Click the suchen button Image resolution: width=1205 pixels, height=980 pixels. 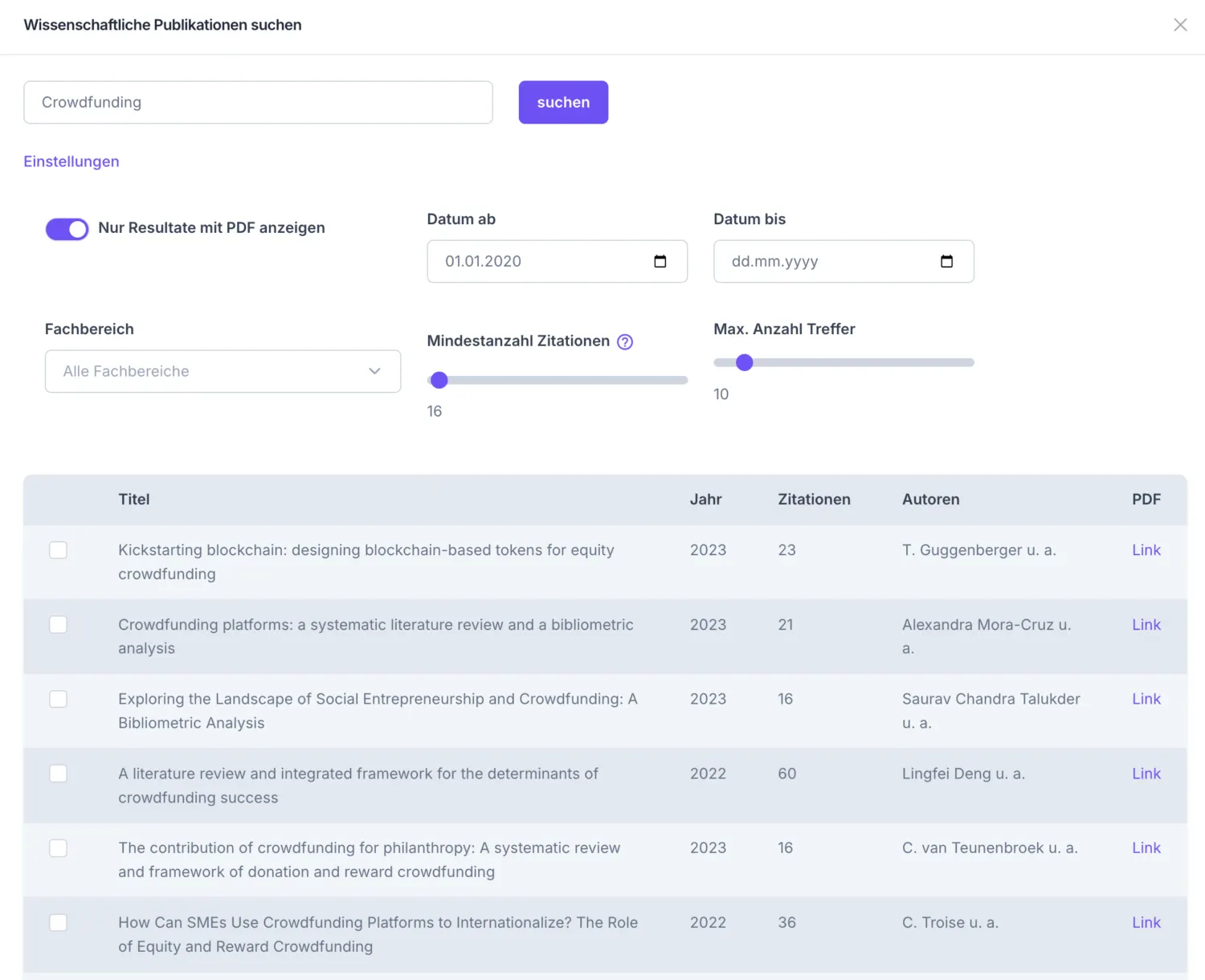[563, 102]
